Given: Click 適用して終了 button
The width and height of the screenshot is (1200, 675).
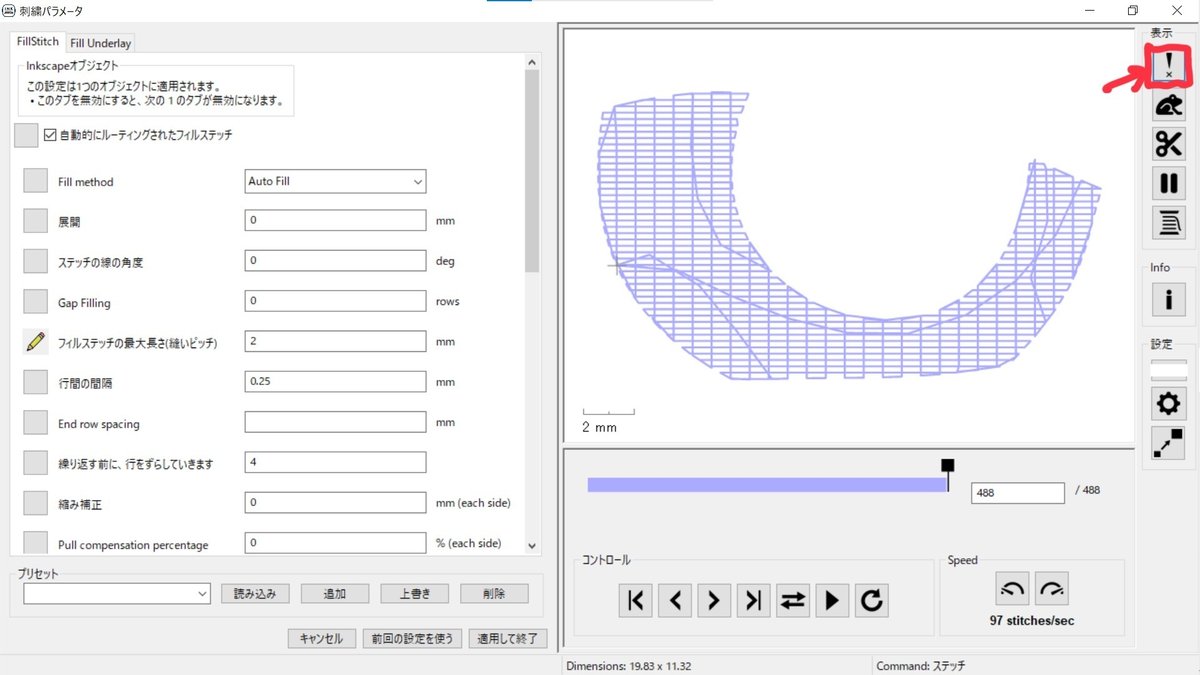Looking at the screenshot, I should (x=508, y=639).
